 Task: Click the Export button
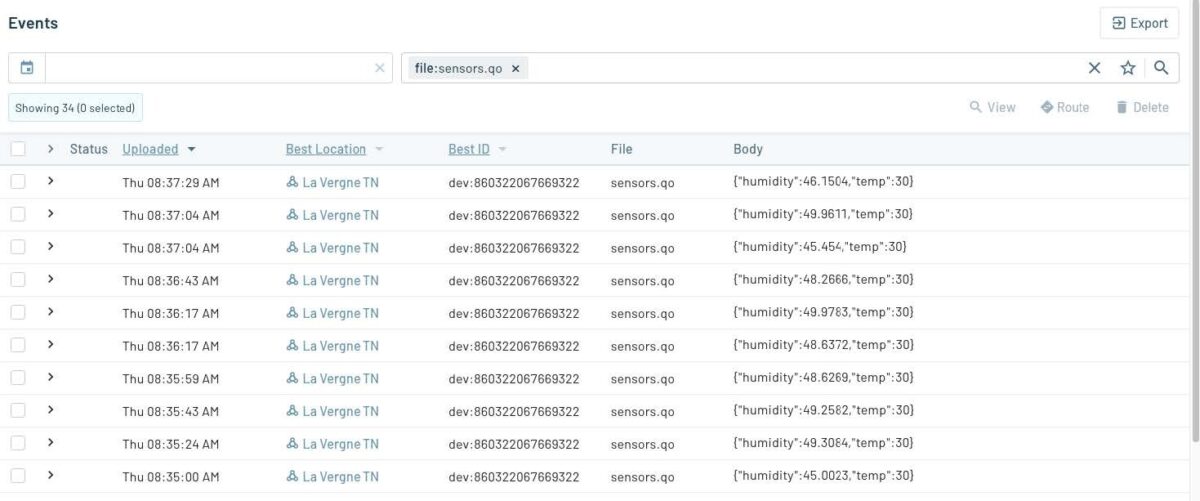click(x=1139, y=23)
